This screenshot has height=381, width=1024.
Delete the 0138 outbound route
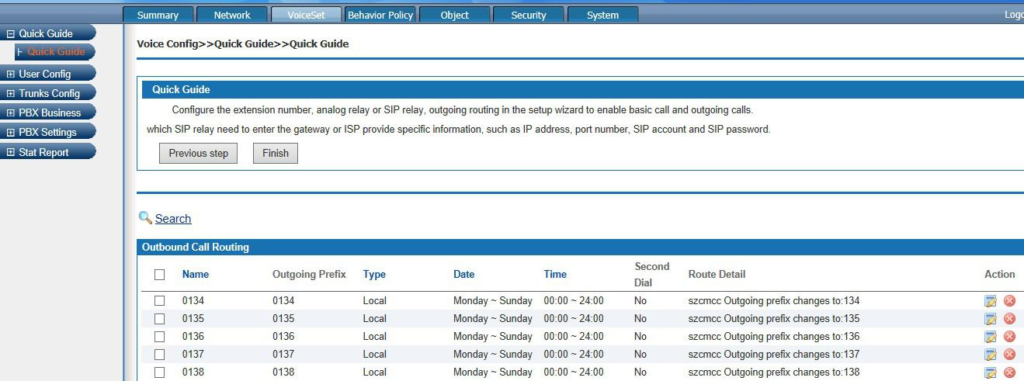pos(1009,373)
